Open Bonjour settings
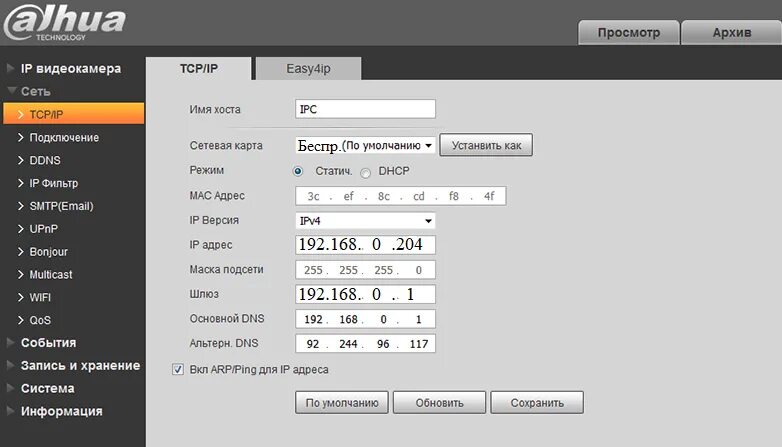The image size is (782, 447). point(48,252)
